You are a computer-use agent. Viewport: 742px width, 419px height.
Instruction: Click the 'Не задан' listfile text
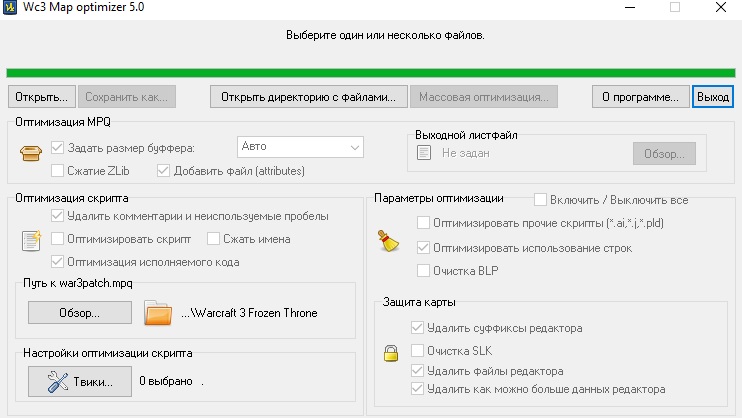pyautogui.click(x=466, y=153)
